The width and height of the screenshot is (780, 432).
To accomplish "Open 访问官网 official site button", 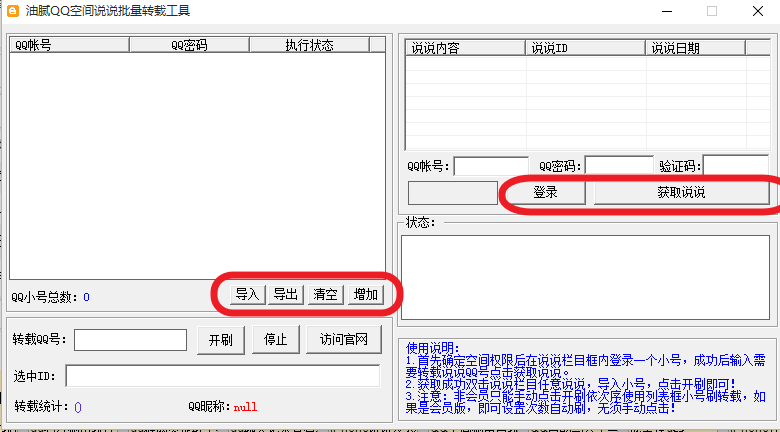I will [x=344, y=340].
